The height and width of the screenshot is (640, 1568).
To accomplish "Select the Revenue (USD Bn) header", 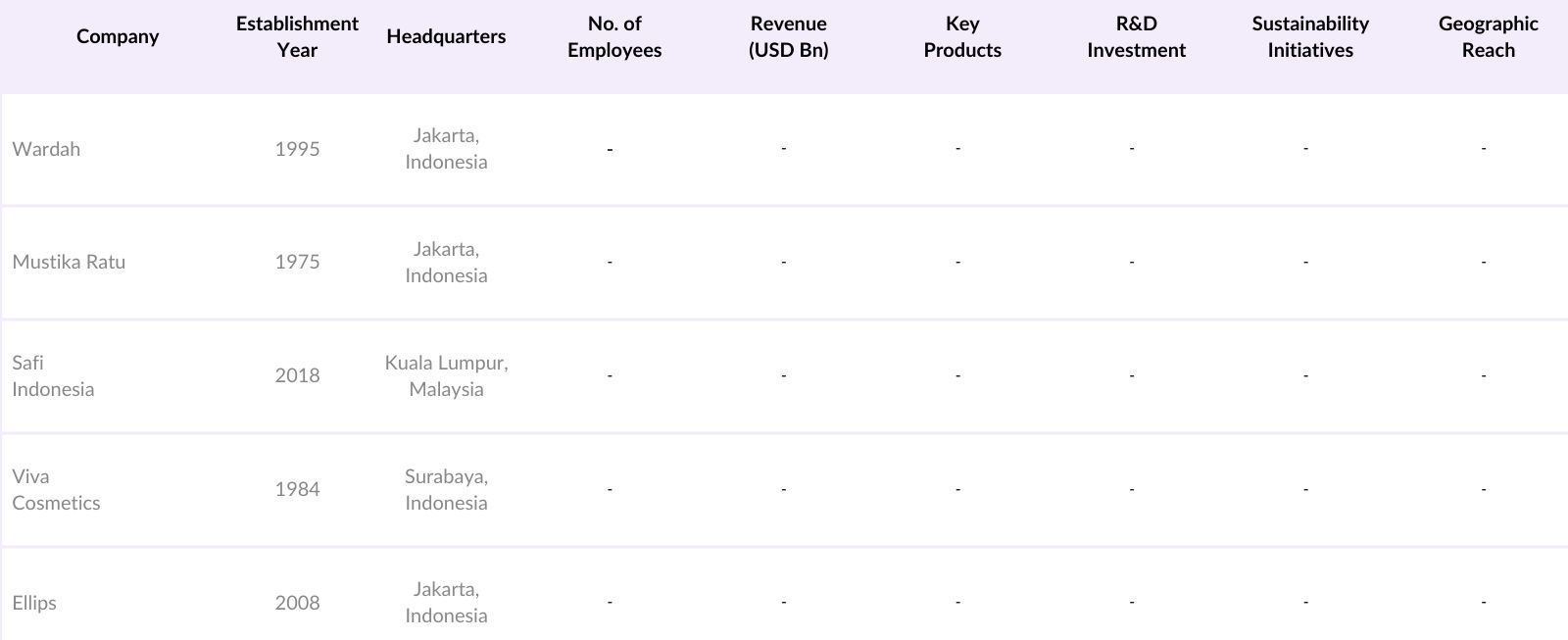I will [788, 37].
